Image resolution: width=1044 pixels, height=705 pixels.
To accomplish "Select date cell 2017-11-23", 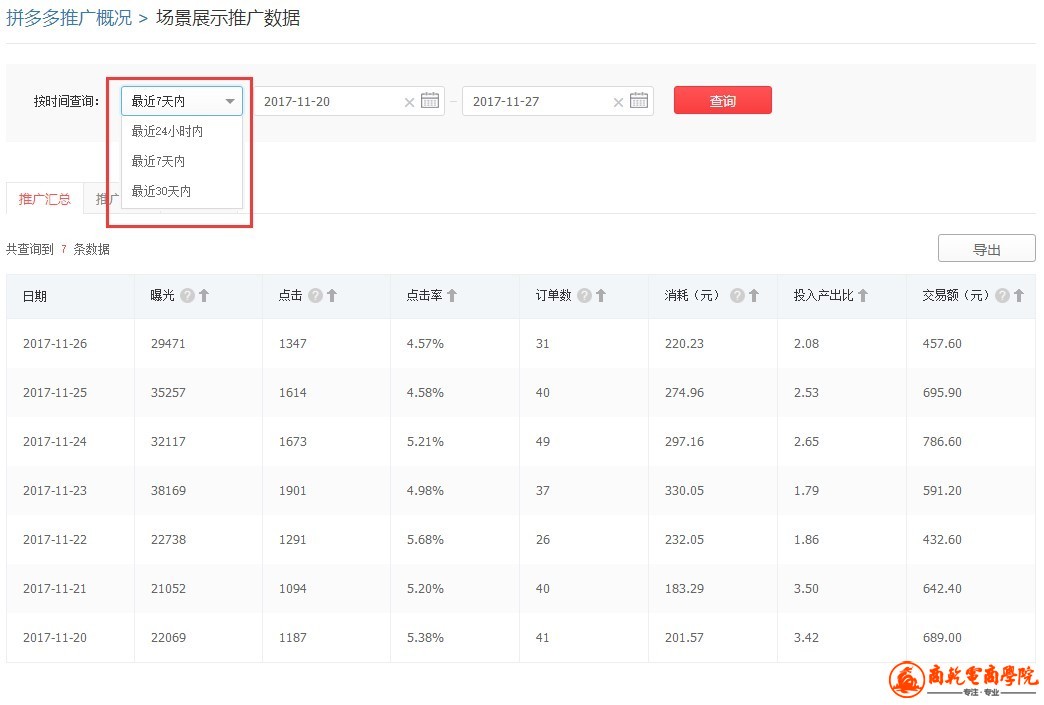I will click(55, 491).
